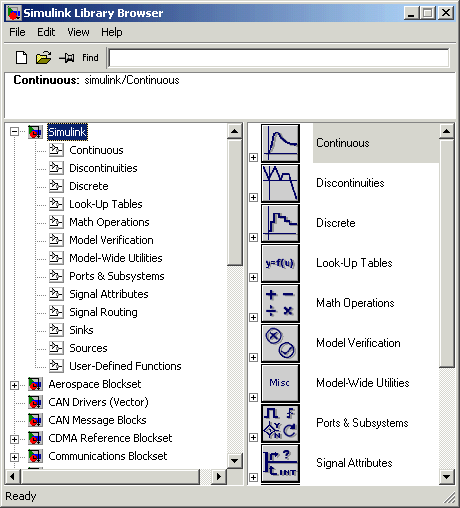
Task: Expand the CDMA Reference Blockset node
Action: coord(14,439)
